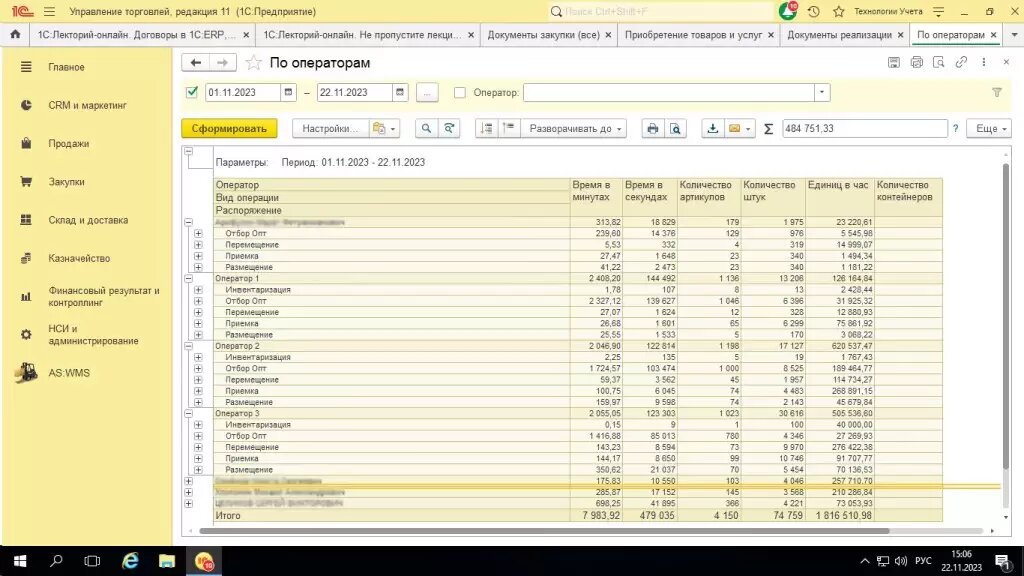Click the sum sigma icon
The height and width of the screenshot is (576, 1024).
pyautogui.click(x=769, y=129)
